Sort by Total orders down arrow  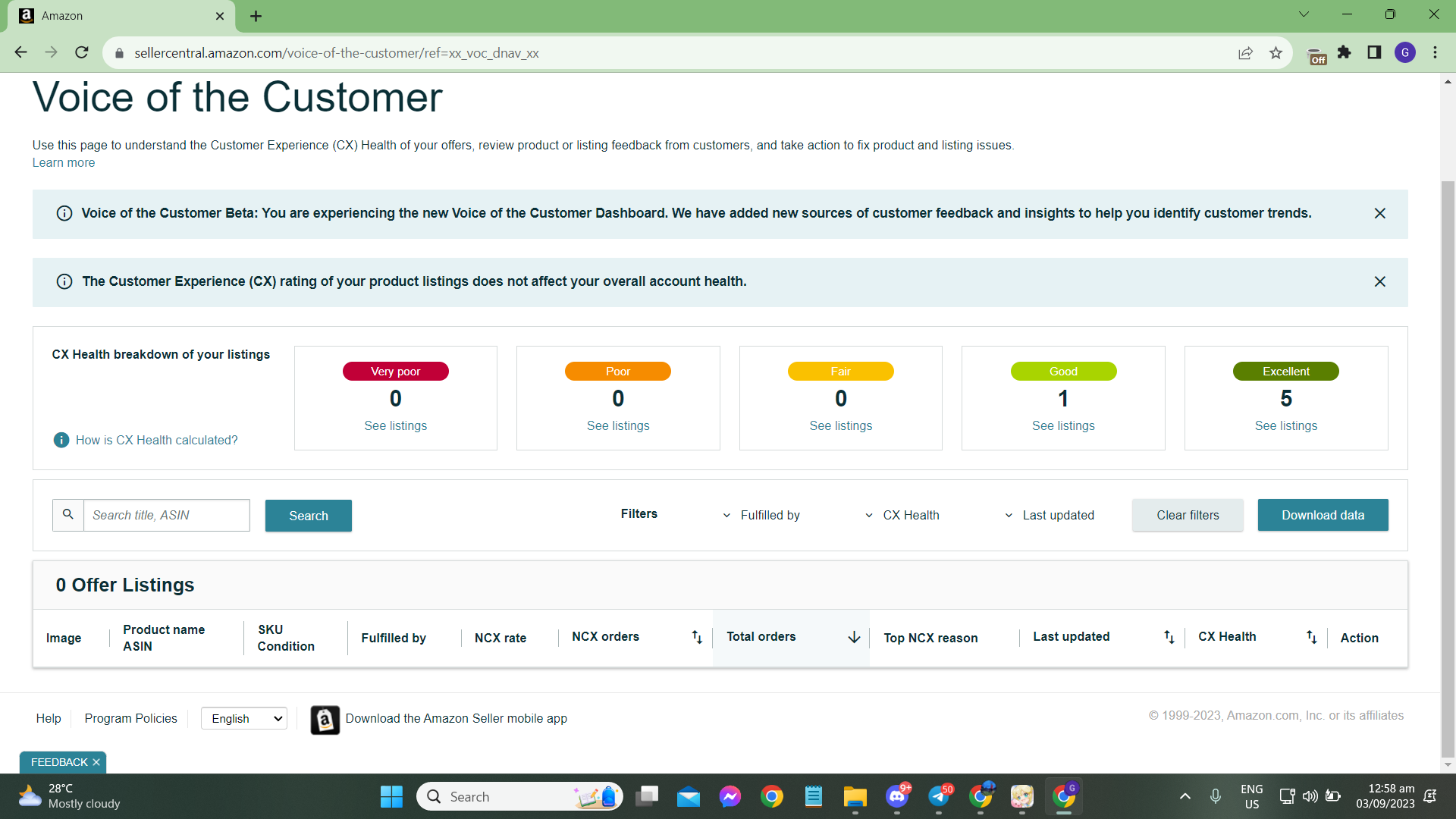point(854,637)
